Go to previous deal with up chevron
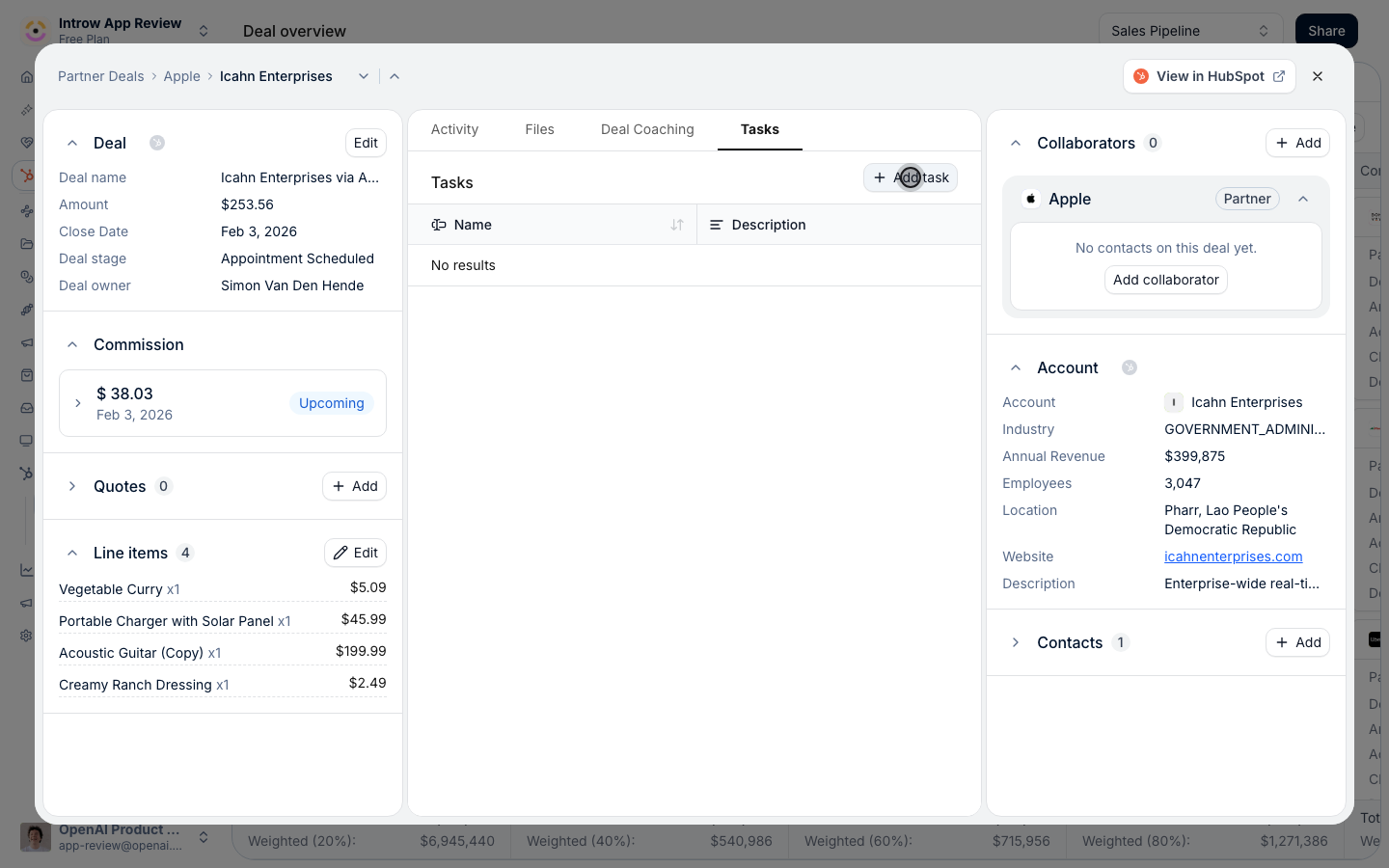The image size is (1389, 868). click(395, 76)
